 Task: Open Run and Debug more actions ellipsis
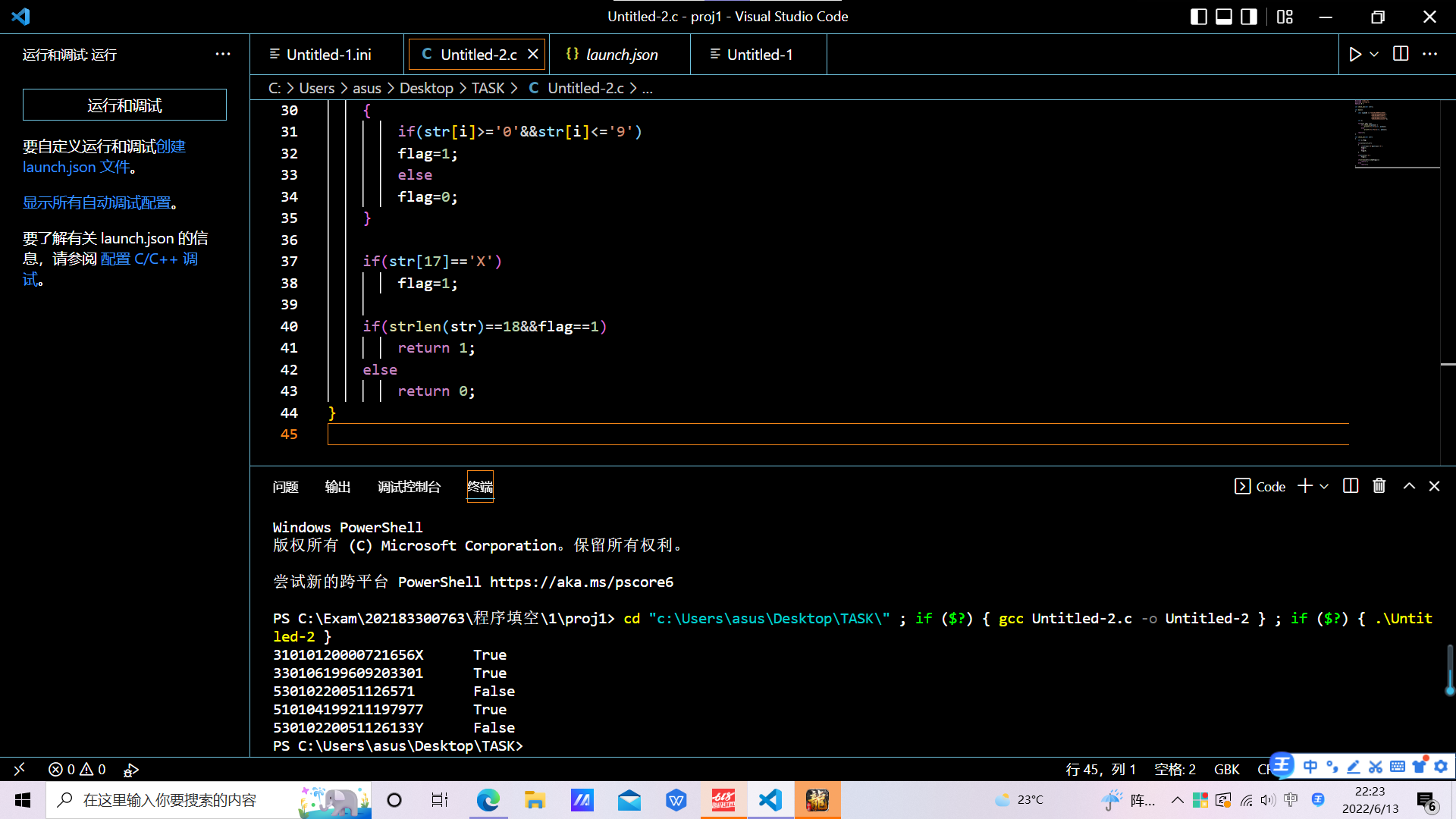click(x=222, y=54)
